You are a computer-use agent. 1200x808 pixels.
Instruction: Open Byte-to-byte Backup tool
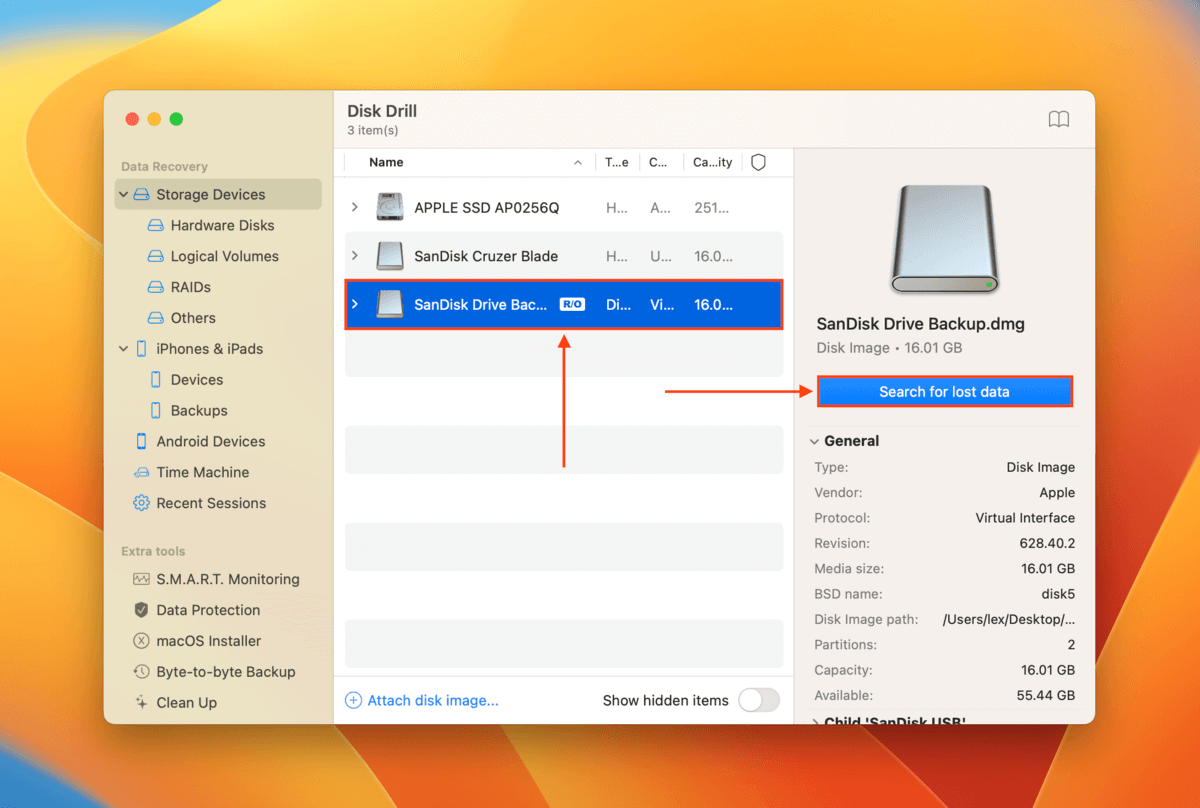226,673
